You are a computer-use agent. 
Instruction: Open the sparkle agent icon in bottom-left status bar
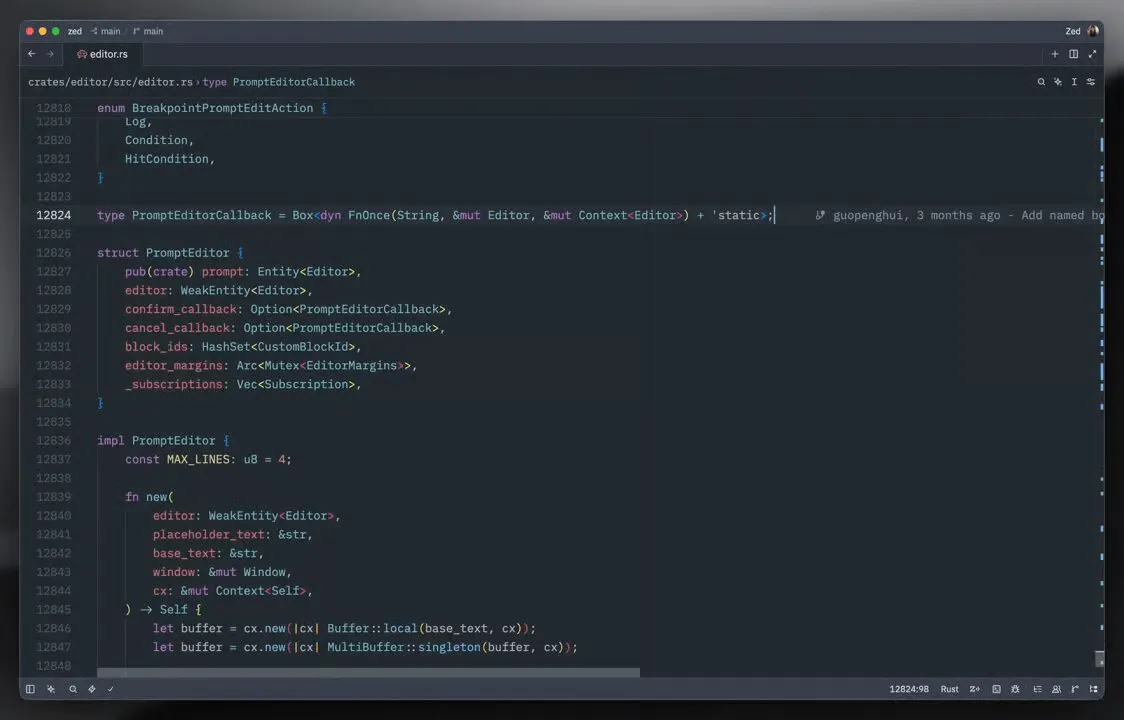51,689
